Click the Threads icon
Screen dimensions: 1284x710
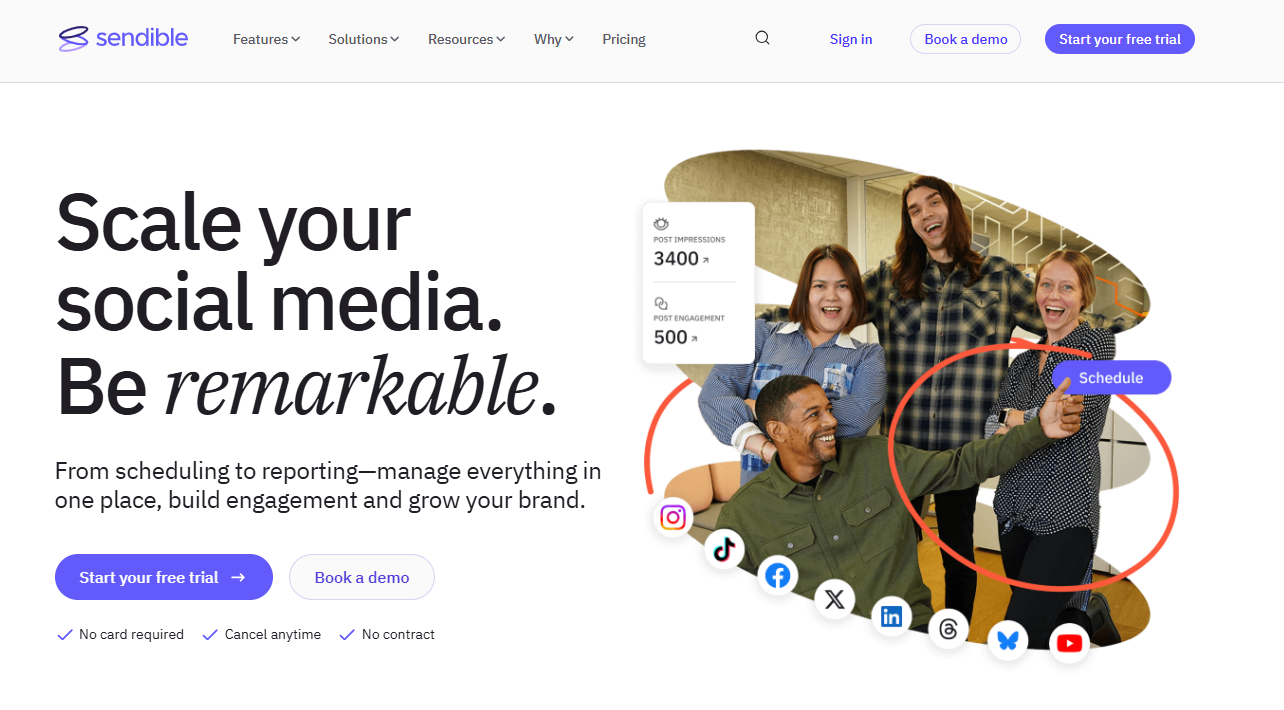[949, 629]
